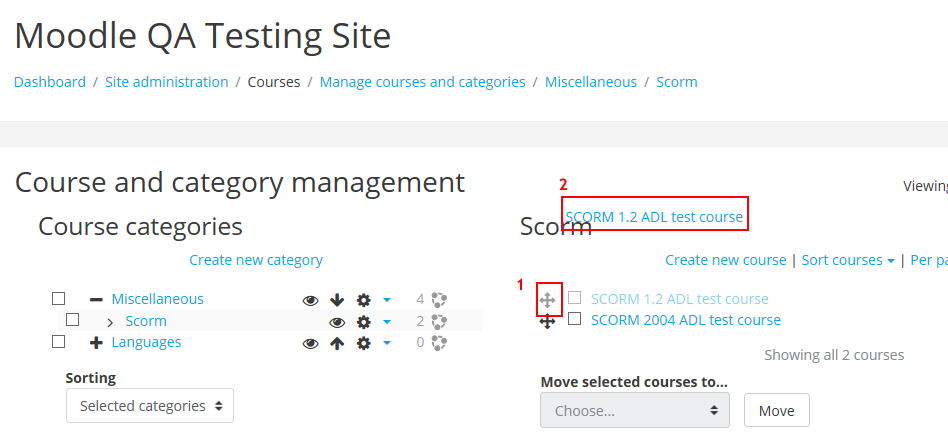Open the Sort courses dropdown
Screen dimensions: 948x437
[848, 261]
